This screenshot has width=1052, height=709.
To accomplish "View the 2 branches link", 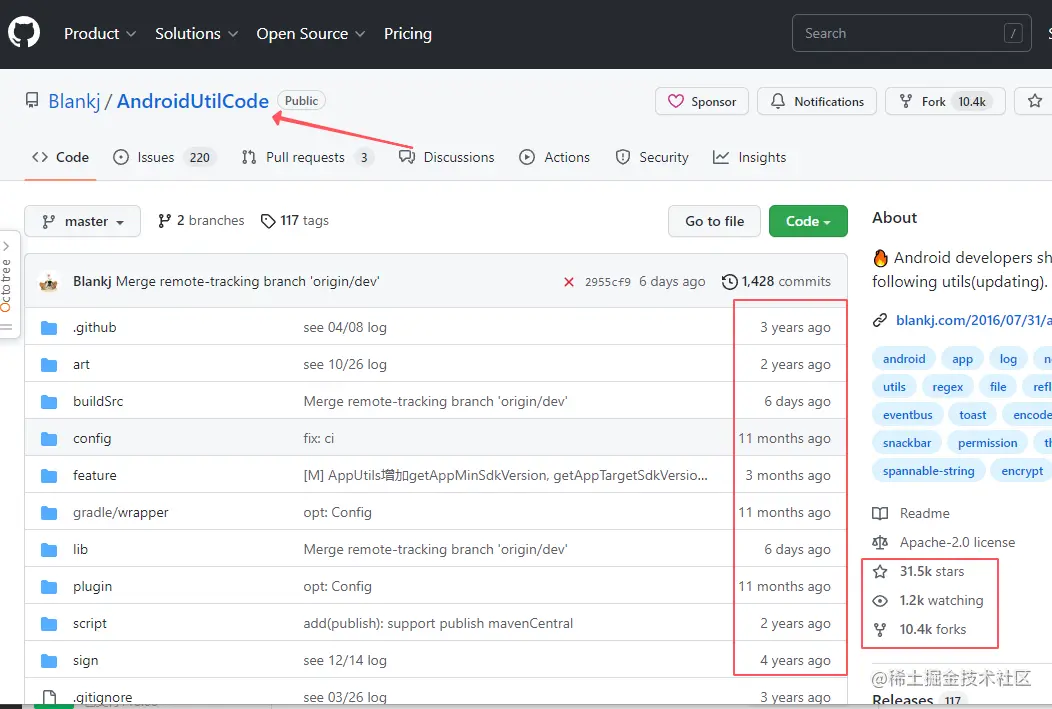I will tap(201, 221).
